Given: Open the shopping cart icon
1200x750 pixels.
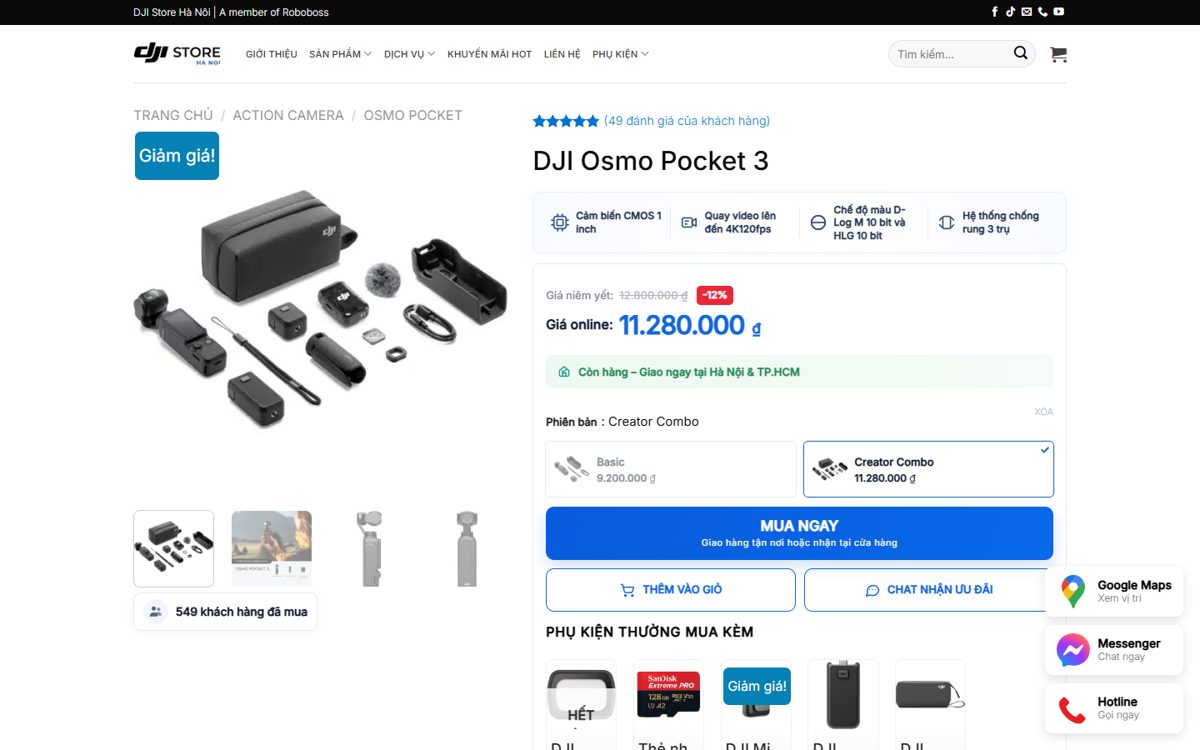Looking at the screenshot, I should pyautogui.click(x=1058, y=54).
